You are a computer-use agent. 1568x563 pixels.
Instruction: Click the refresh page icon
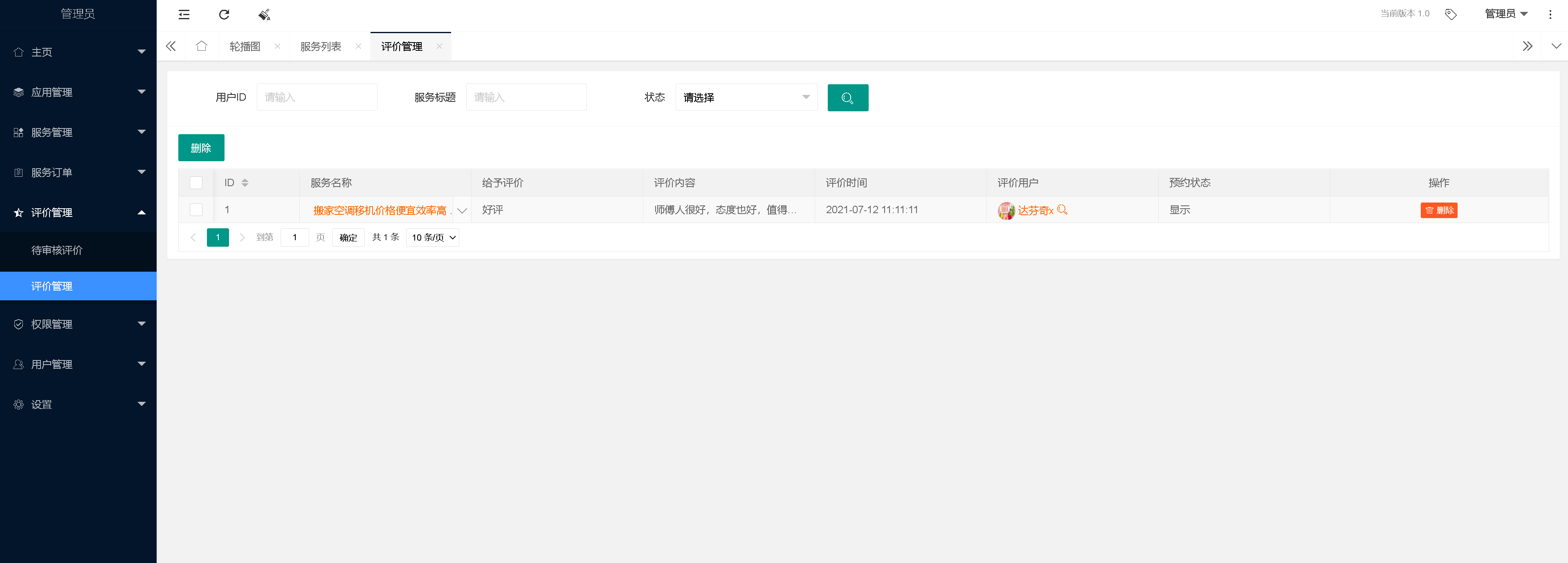coord(224,15)
